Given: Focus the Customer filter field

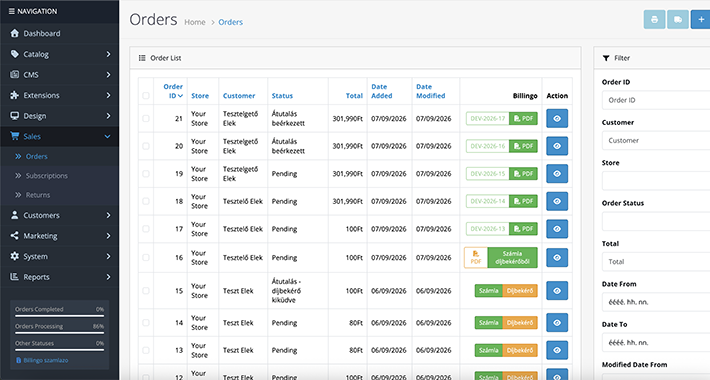Looking at the screenshot, I should point(656,140).
